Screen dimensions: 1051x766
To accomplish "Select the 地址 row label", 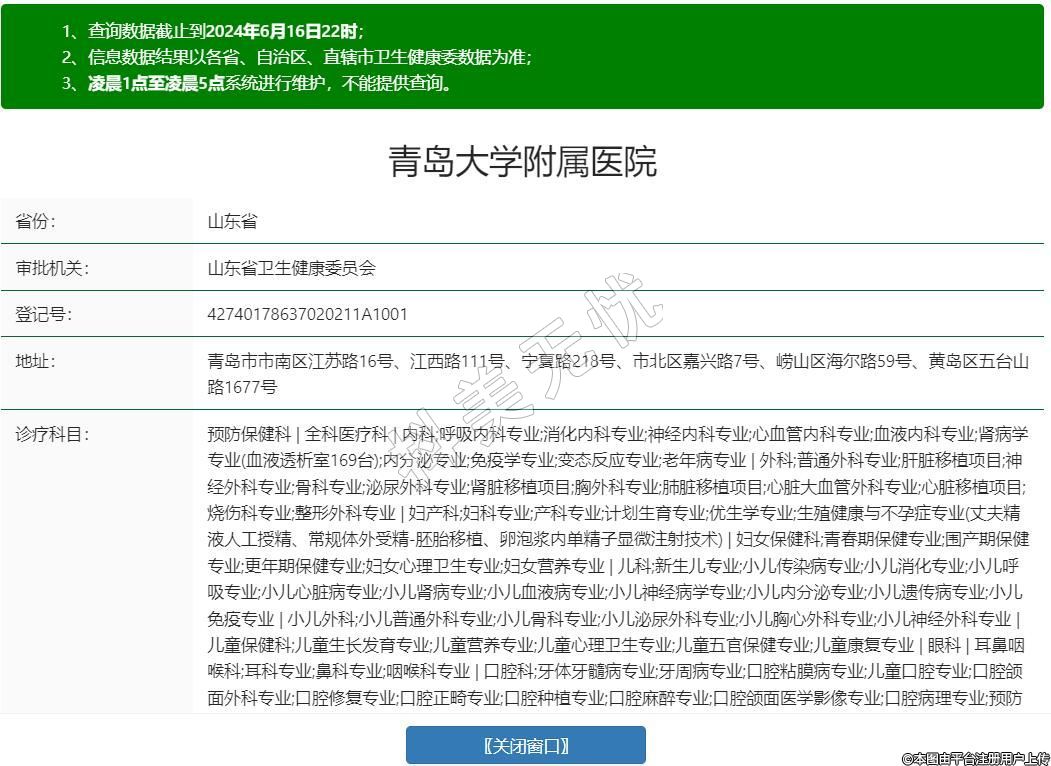I will 36,361.
